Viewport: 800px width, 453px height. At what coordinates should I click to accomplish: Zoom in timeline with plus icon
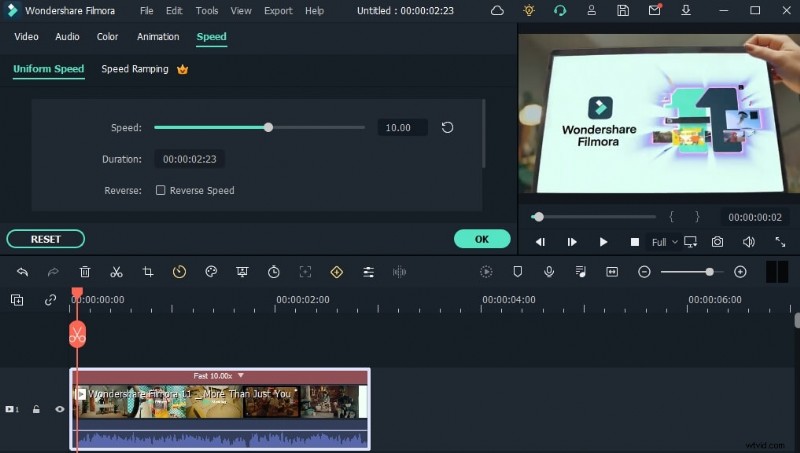(x=740, y=272)
